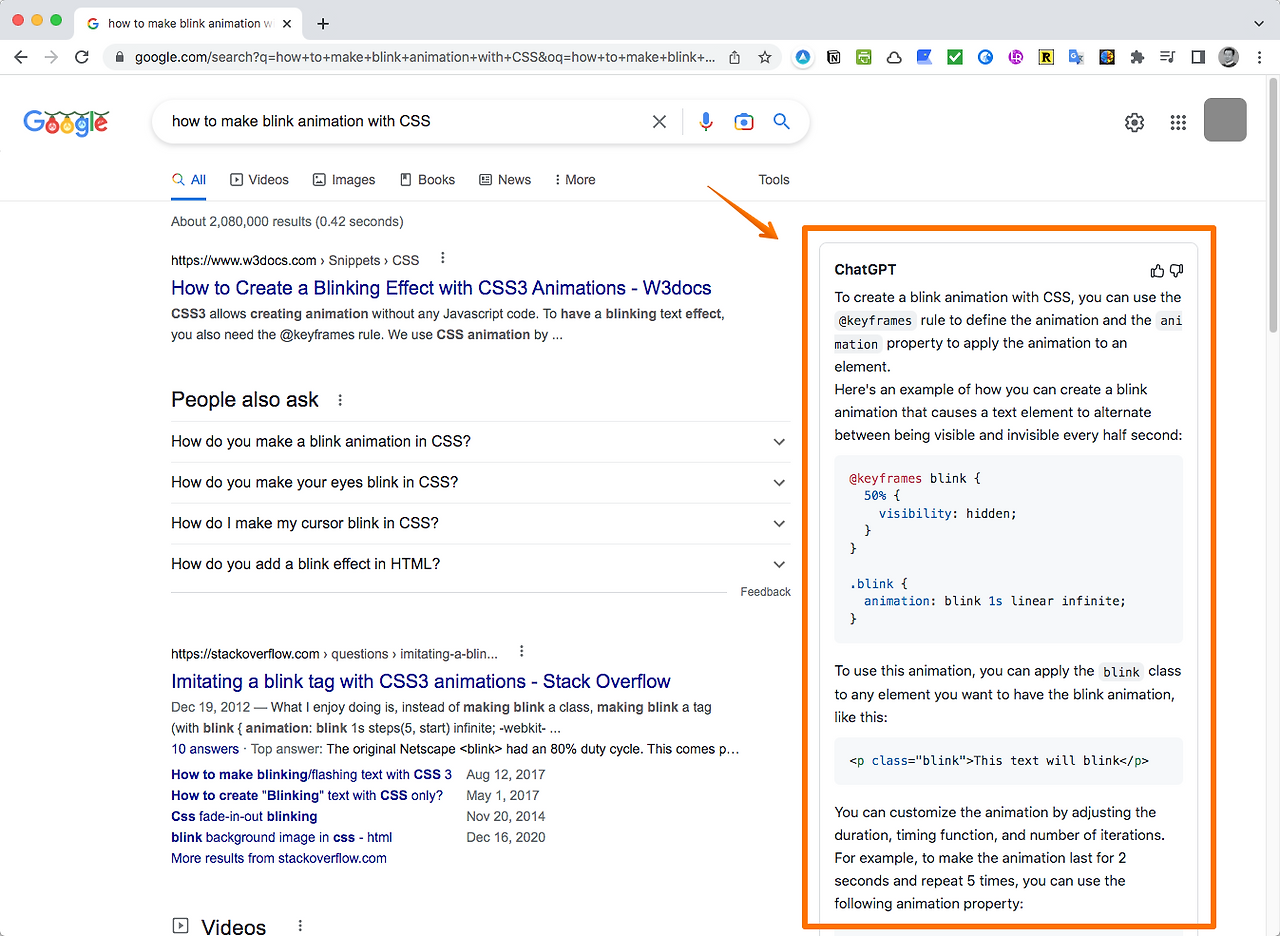Reload the Google results page
The image size is (1280, 936).
tap(82, 57)
